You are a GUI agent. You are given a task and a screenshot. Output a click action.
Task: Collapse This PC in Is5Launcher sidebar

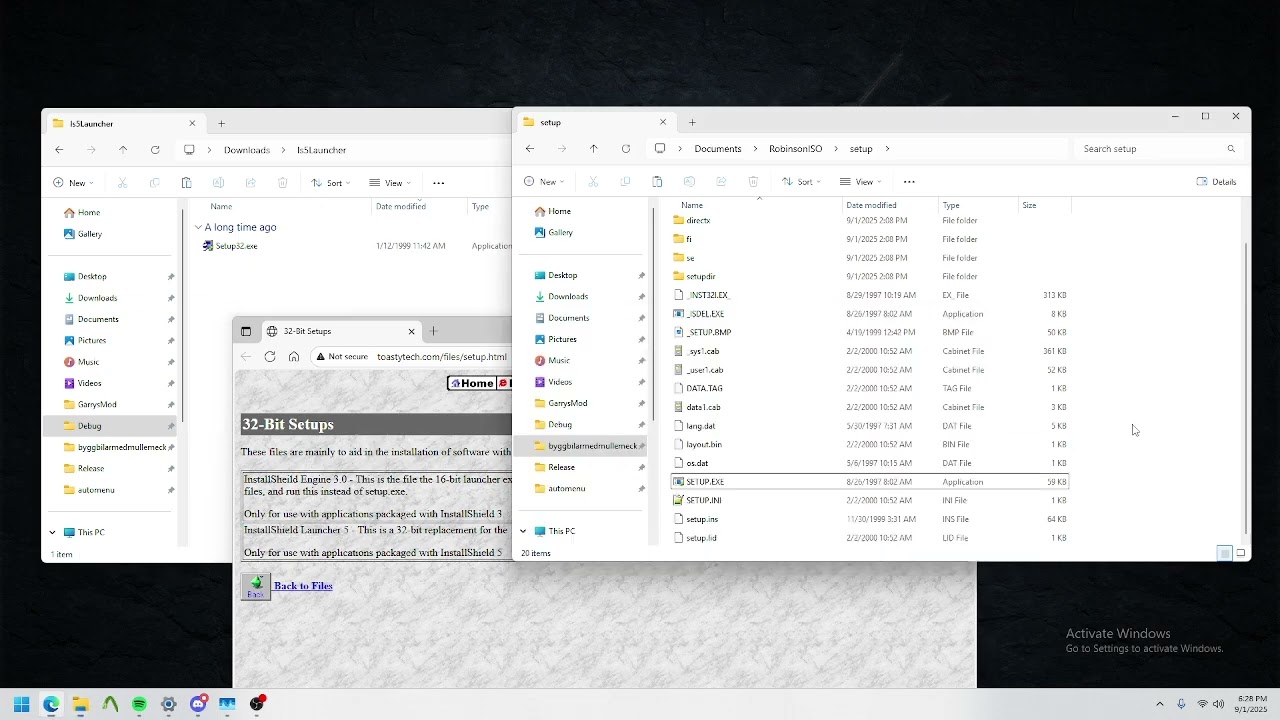(52, 532)
